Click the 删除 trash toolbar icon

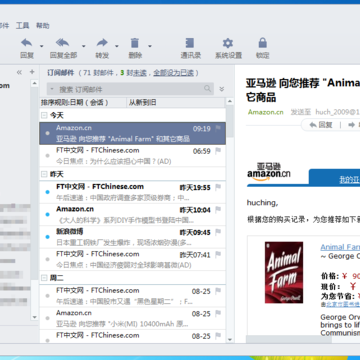[x=135, y=43]
